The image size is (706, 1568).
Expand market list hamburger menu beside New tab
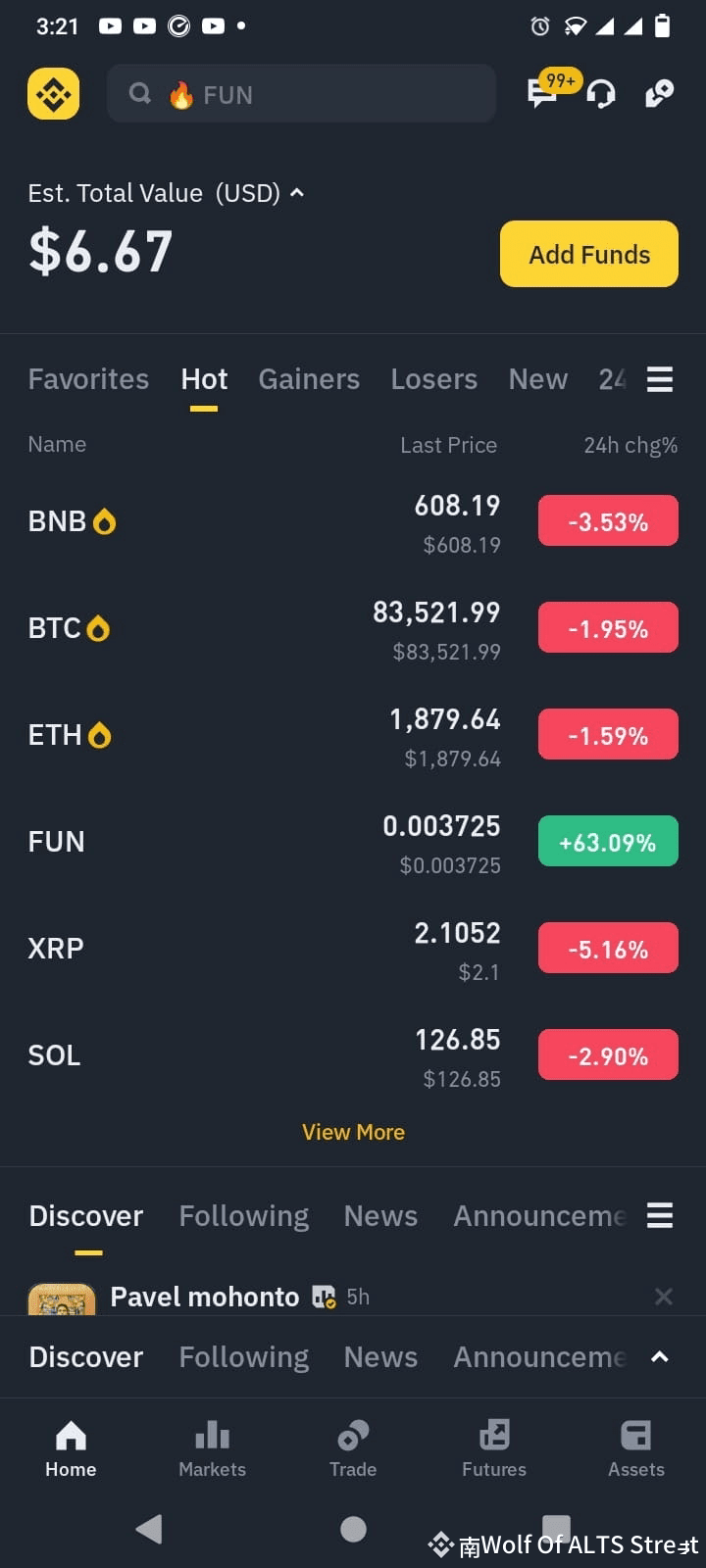(660, 379)
